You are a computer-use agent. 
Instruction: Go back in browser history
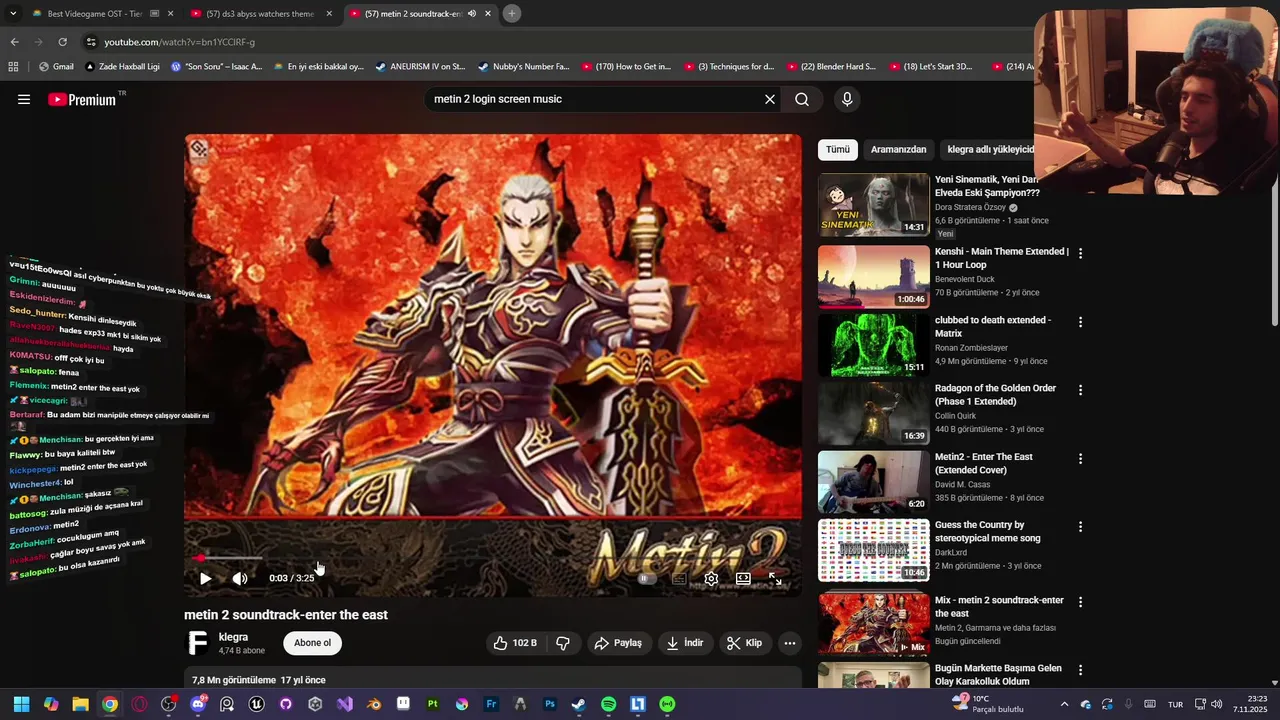[x=14, y=42]
